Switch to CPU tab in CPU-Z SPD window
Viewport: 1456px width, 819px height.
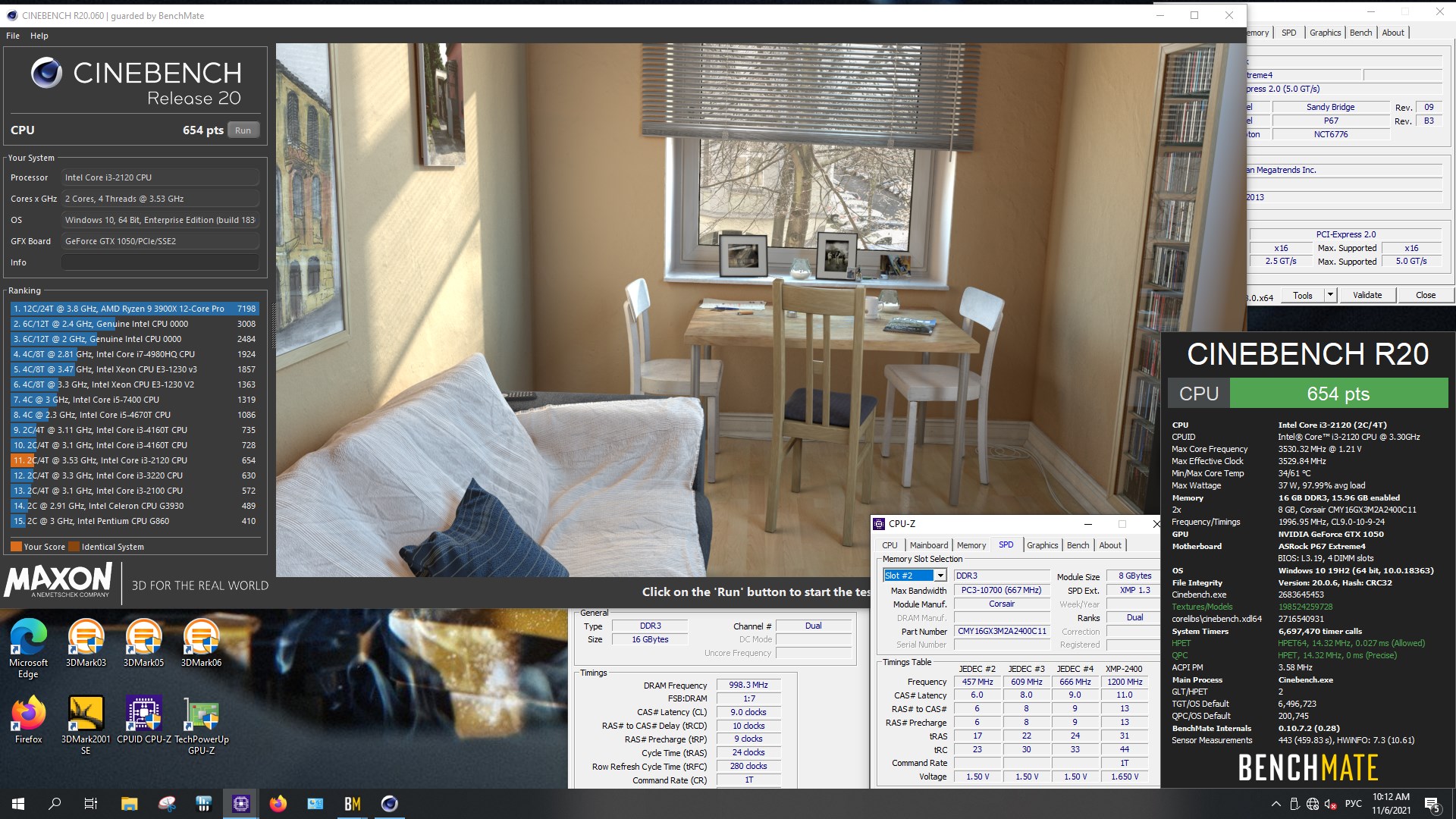[890, 545]
